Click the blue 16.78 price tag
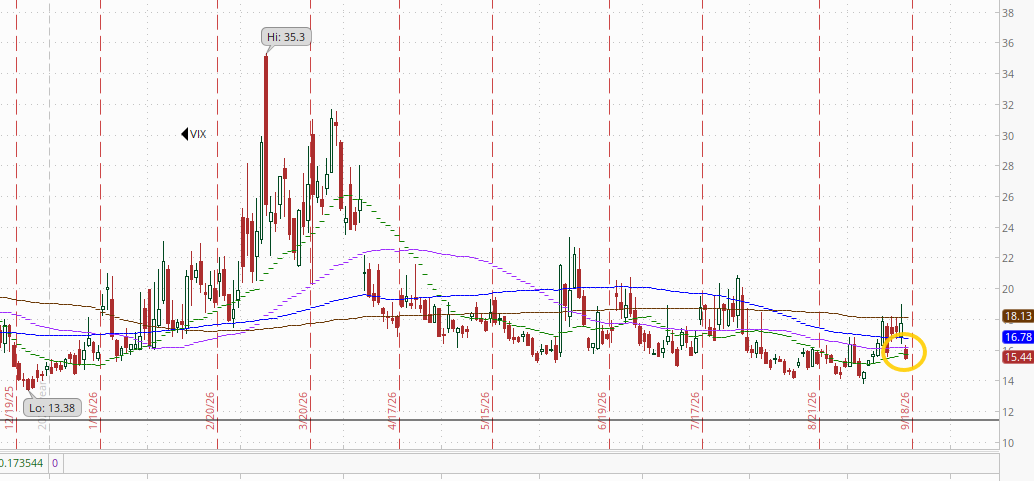Screen dimensions: 1034x481 click(x=1017, y=337)
